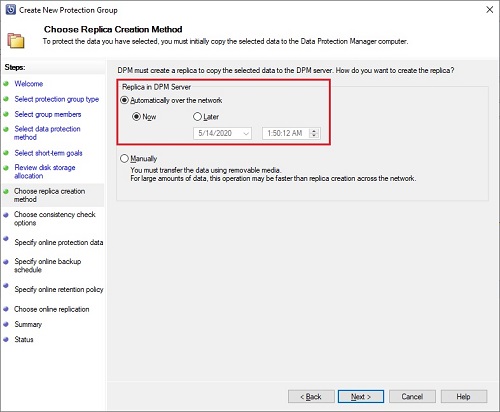Screen dimensions: 500x412
Task: Click the Next button
Action: [361, 397]
